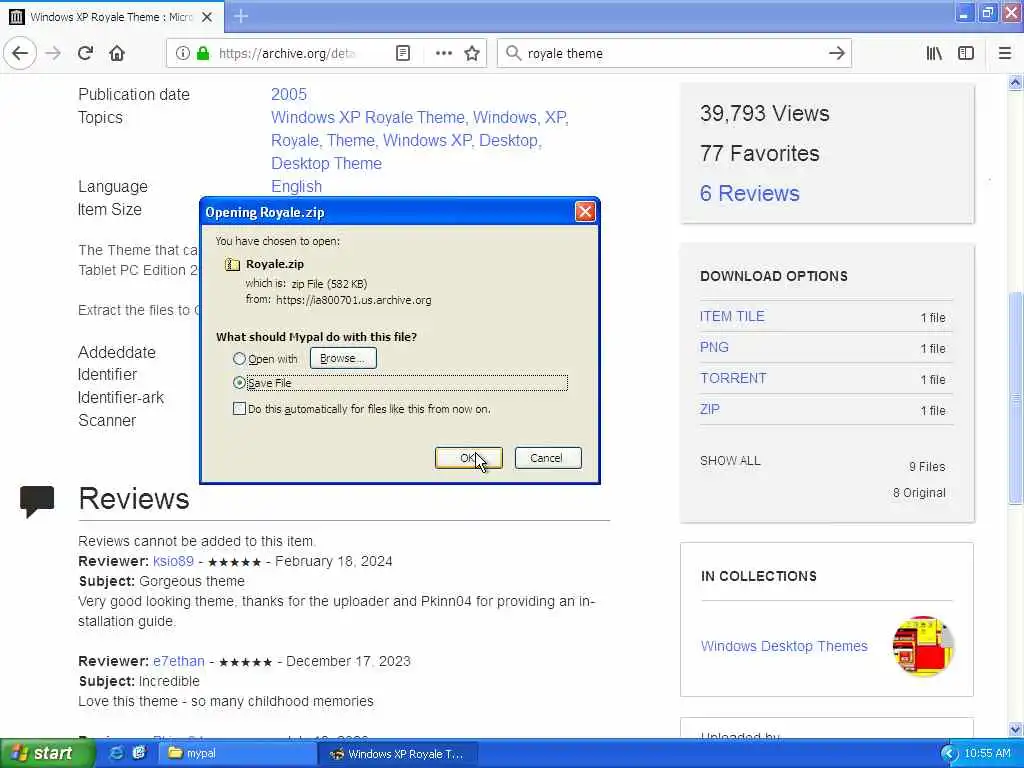Open Windows Desktop Themes collection link
Screen dimensions: 1024x768
[784, 646]
